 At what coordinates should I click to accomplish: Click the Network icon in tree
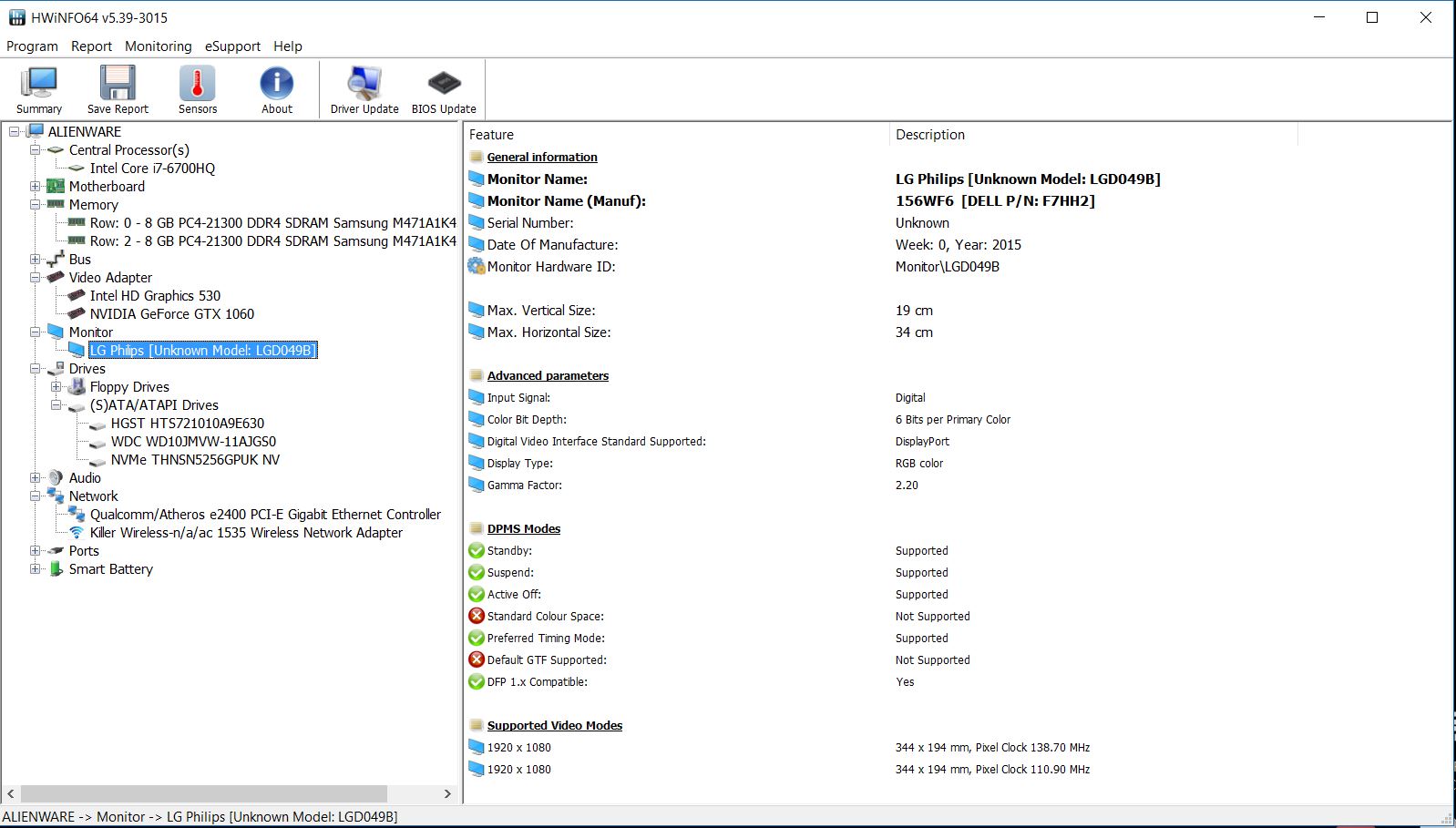(x=56, y=496)
